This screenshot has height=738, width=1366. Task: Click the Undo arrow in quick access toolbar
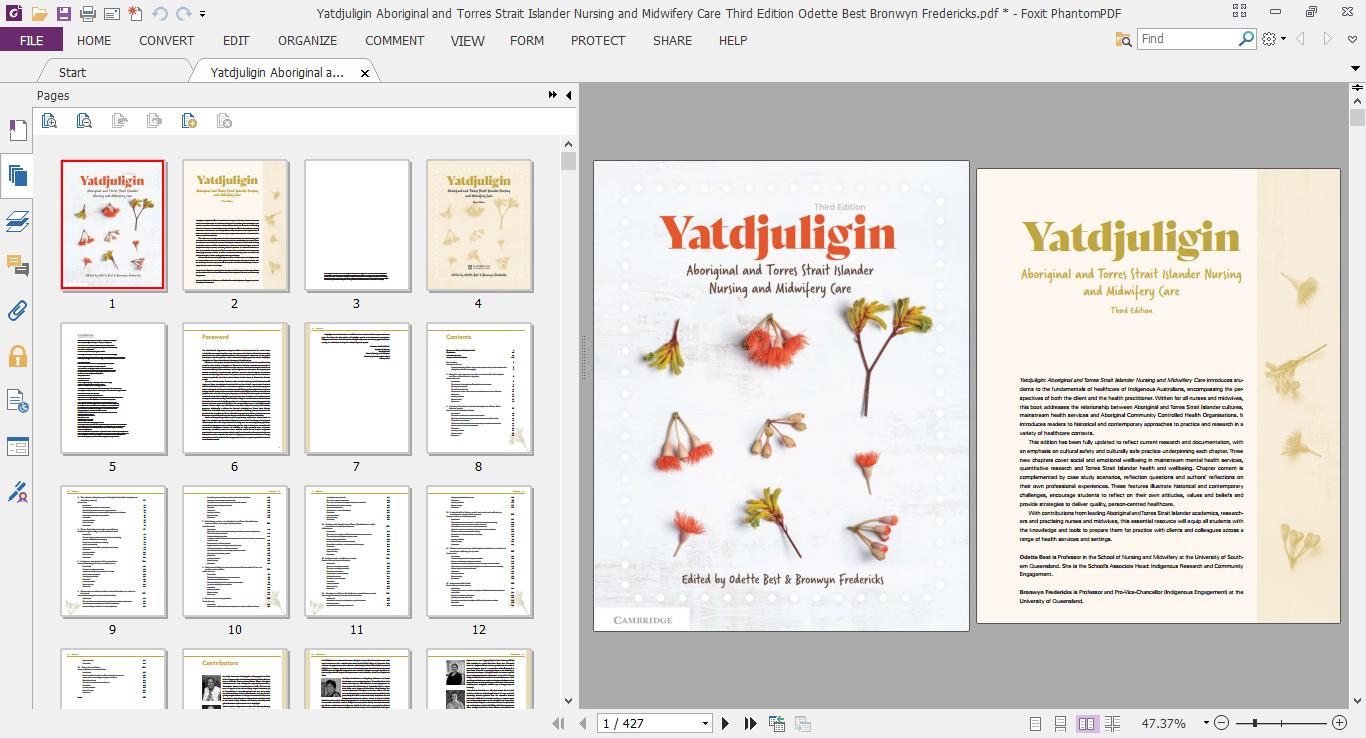pyautogui.click(x=160, y=14)
